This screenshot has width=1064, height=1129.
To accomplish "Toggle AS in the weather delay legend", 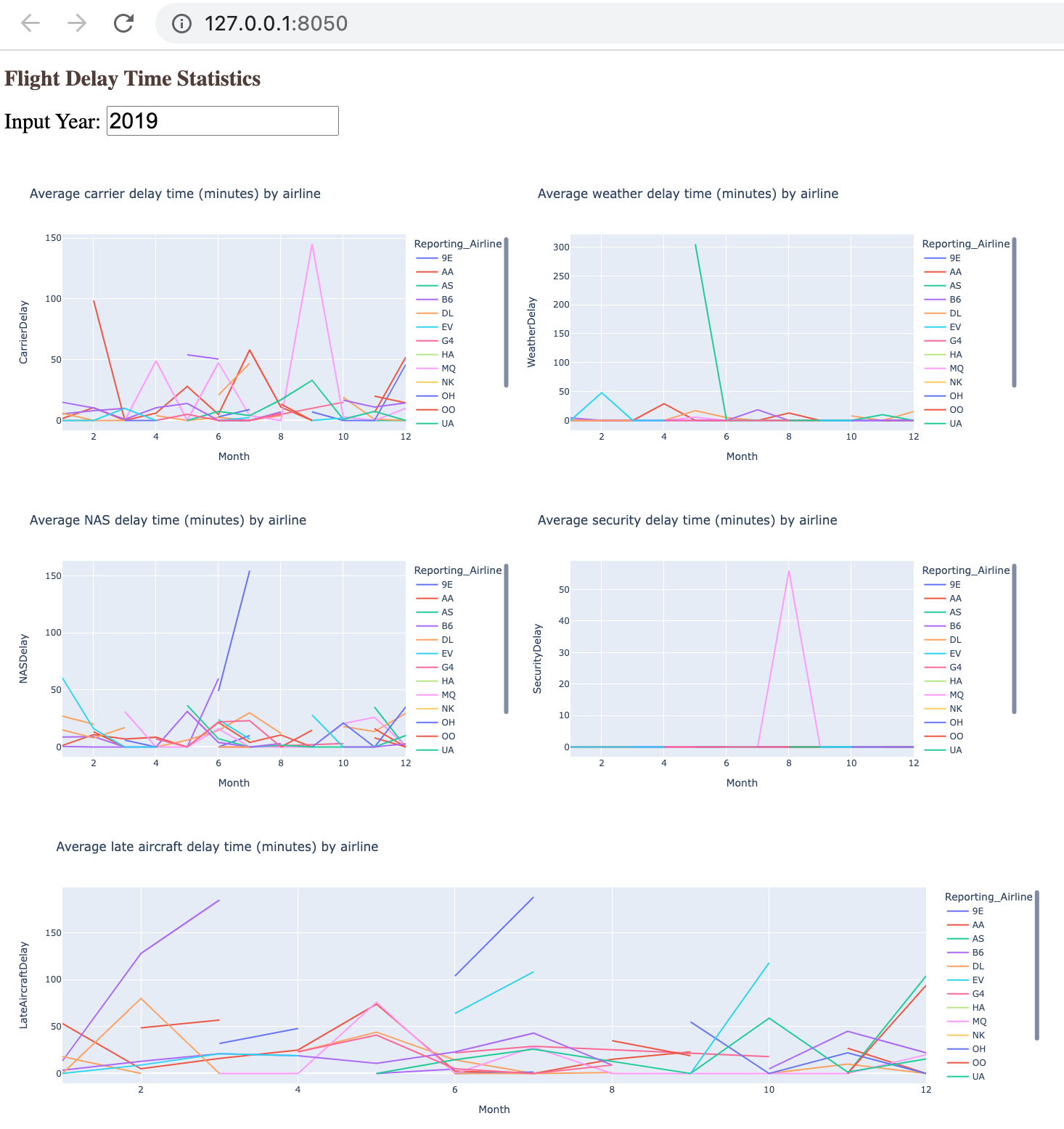I will 954,285.
